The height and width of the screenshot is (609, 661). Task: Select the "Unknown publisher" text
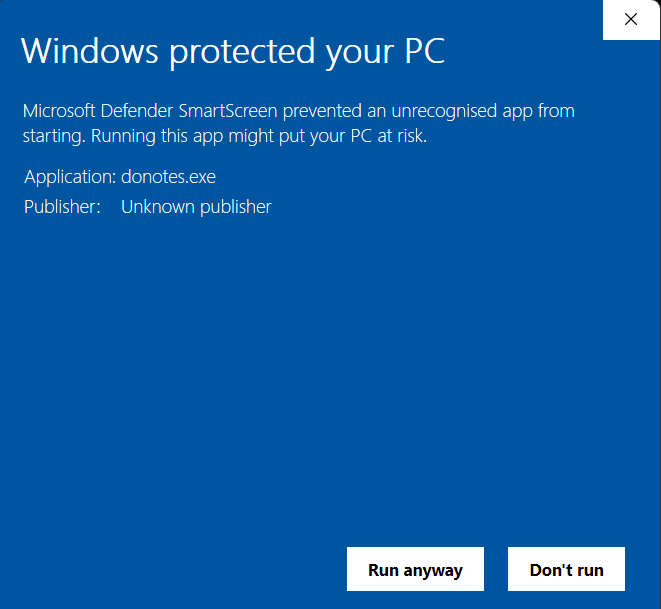point(196,207)
